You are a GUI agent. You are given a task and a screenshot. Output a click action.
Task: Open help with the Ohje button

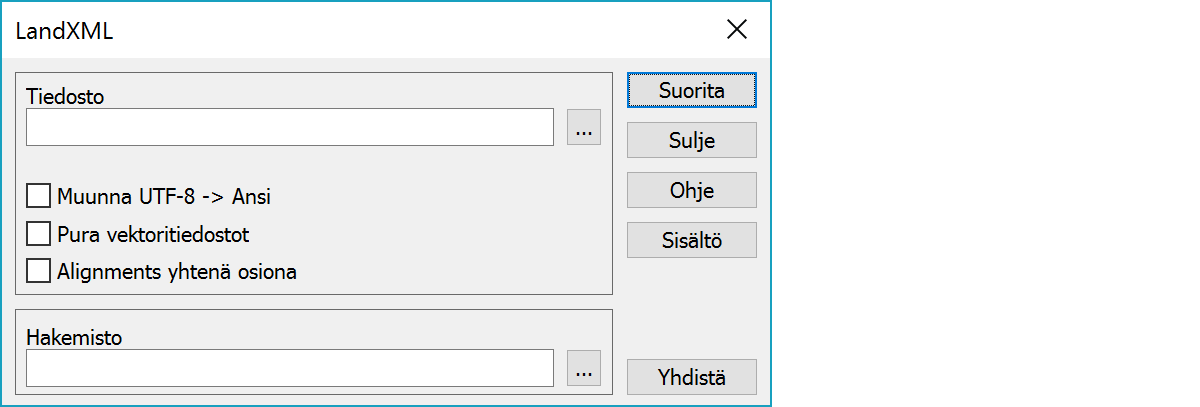(691, 190)
